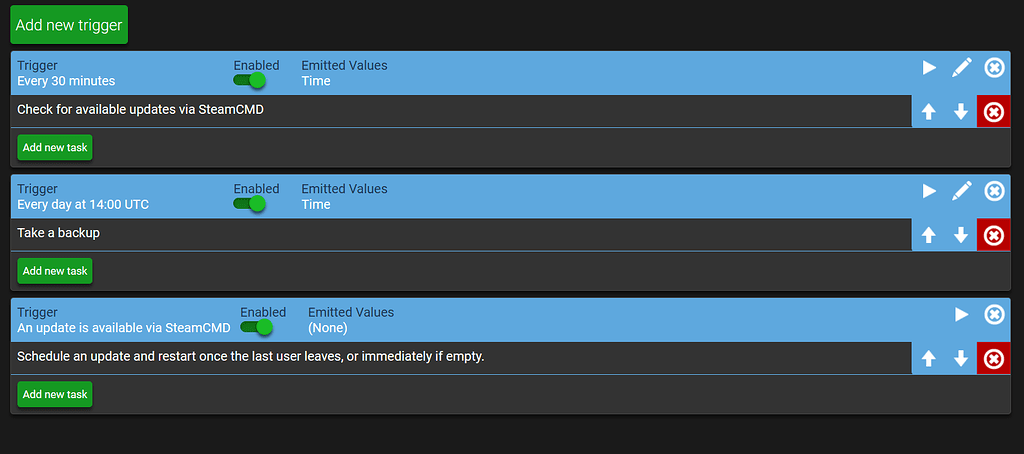Move the SteamCMD update check task up

tap(928, 112)
